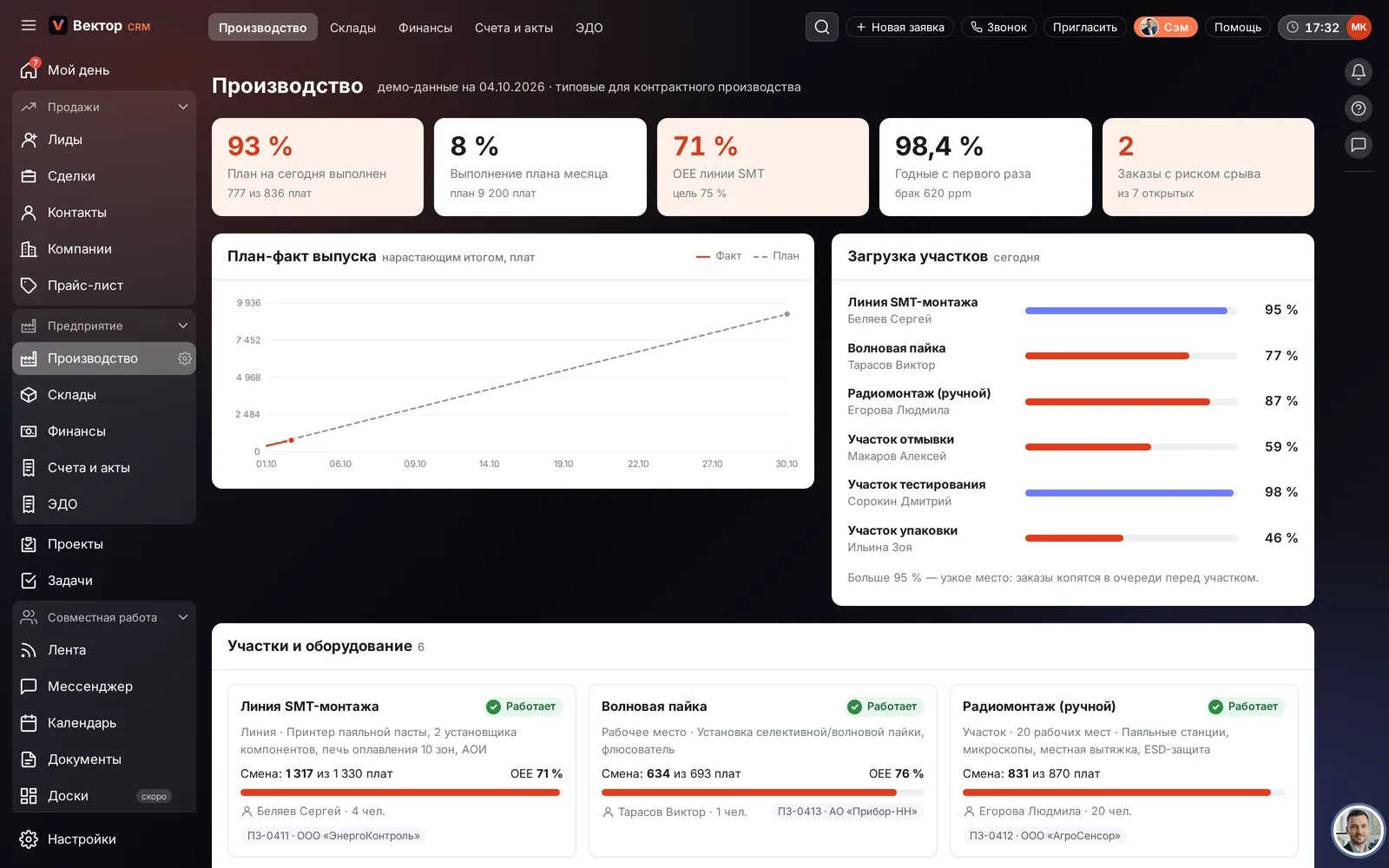Screen dimensions: 1389x868
Task: Click the 17:32 timer button
Action: [1313, 27]
